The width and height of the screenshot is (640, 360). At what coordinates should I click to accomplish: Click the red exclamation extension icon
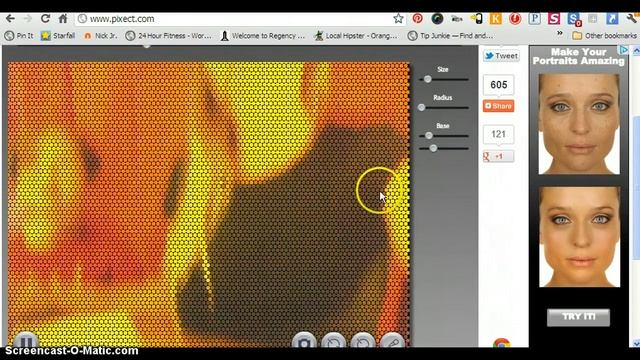pyautogui.click(x=515, y=18)
